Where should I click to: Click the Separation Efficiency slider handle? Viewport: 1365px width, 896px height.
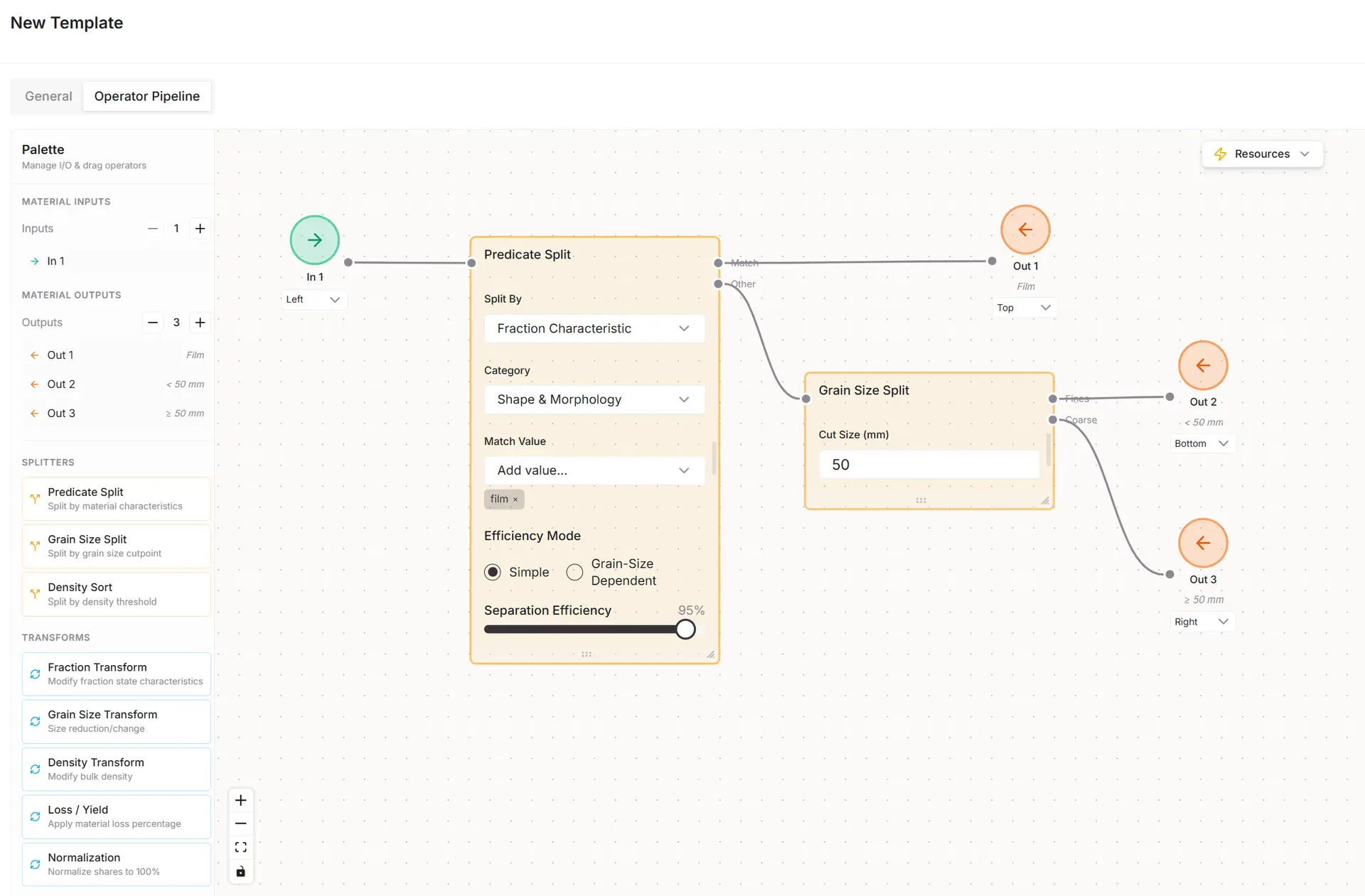(x=685, y=630)
